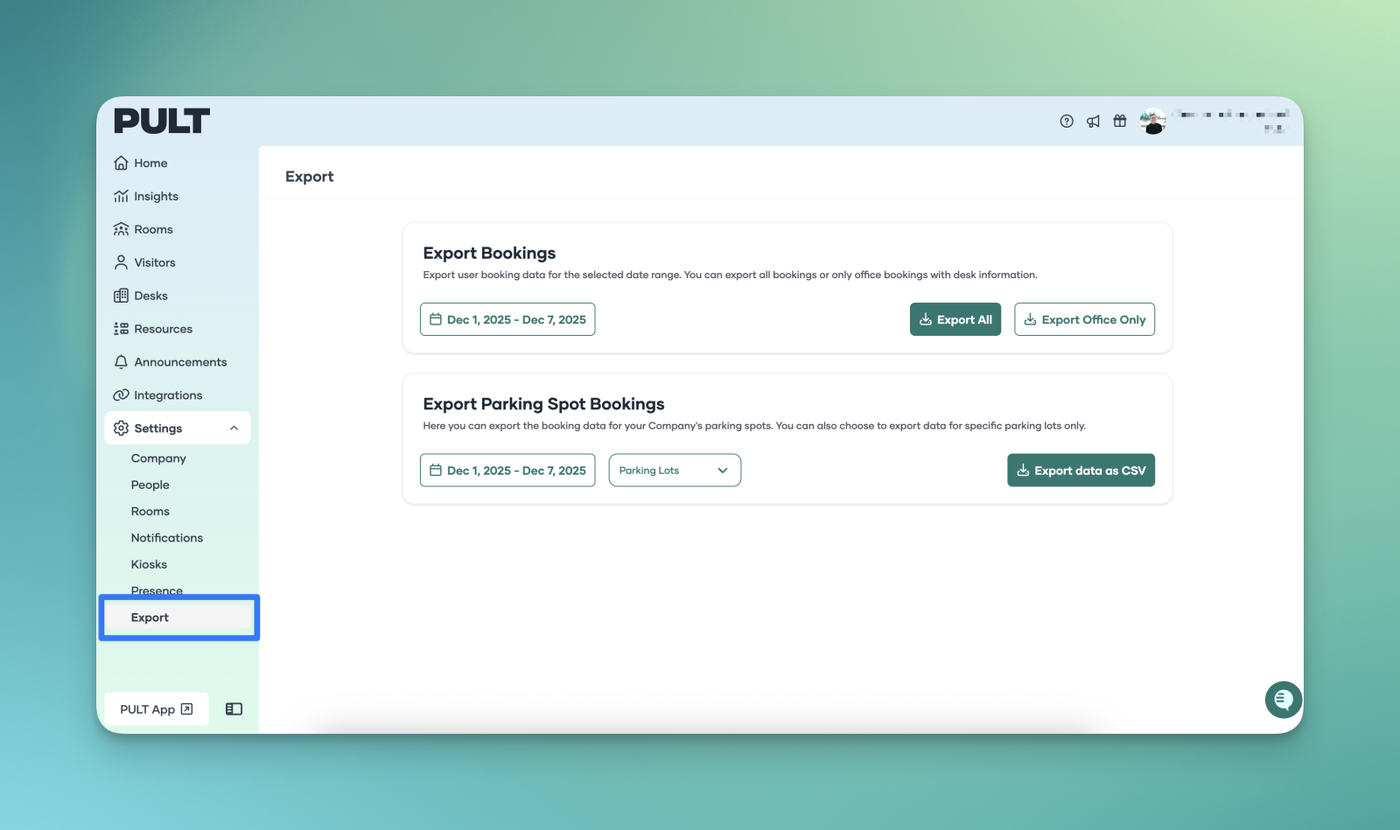The width and height of the screenshot is (1400, 830).
Task: Click the Export Office Only button
Action: click(1084, 319)
